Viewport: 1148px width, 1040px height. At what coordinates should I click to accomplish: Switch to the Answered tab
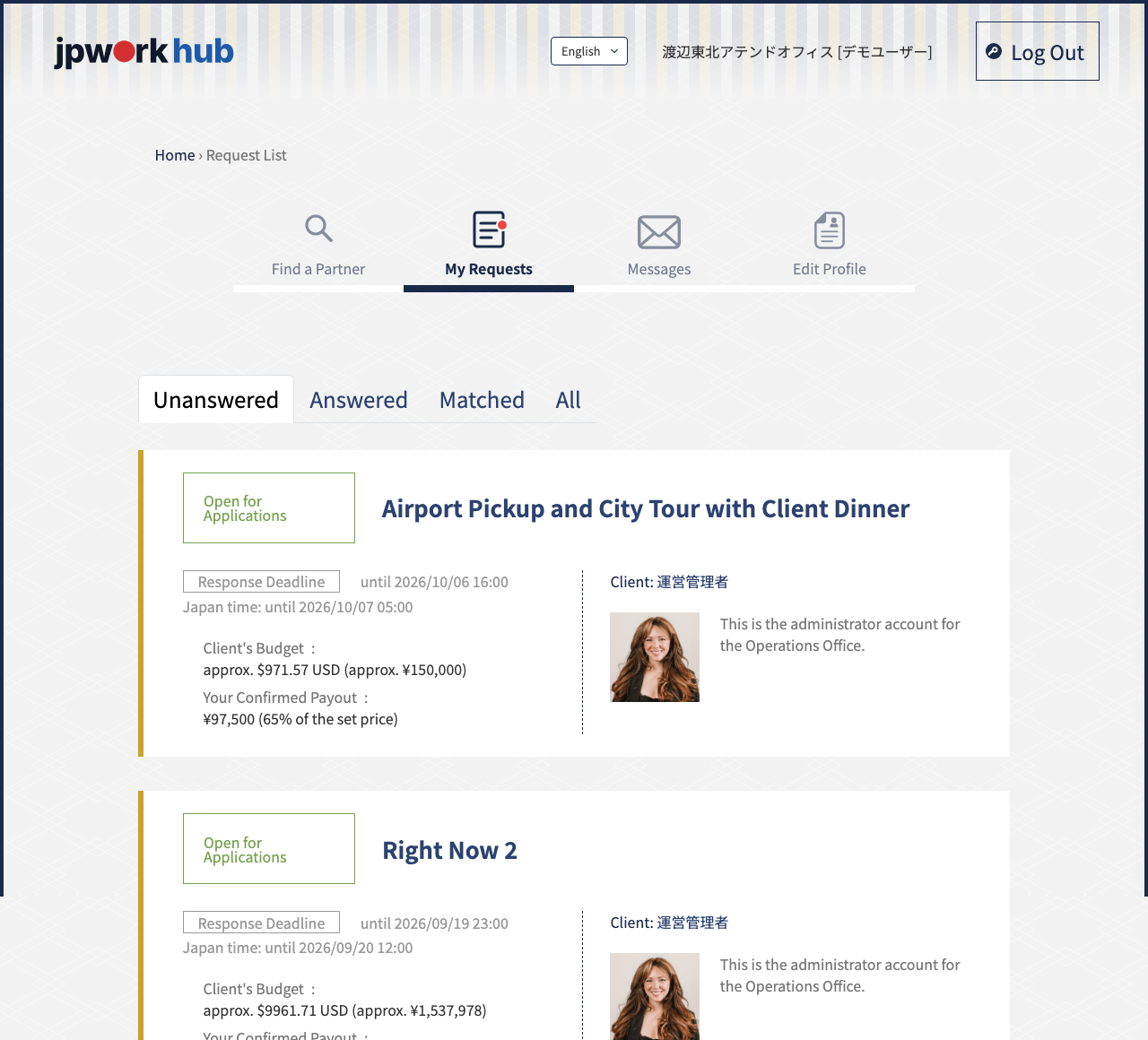(x=359, y=400)
